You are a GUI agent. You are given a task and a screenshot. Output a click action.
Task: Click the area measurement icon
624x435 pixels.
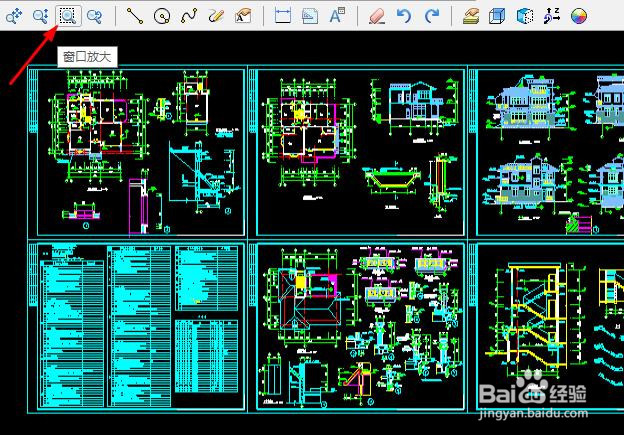pos(310,16)
